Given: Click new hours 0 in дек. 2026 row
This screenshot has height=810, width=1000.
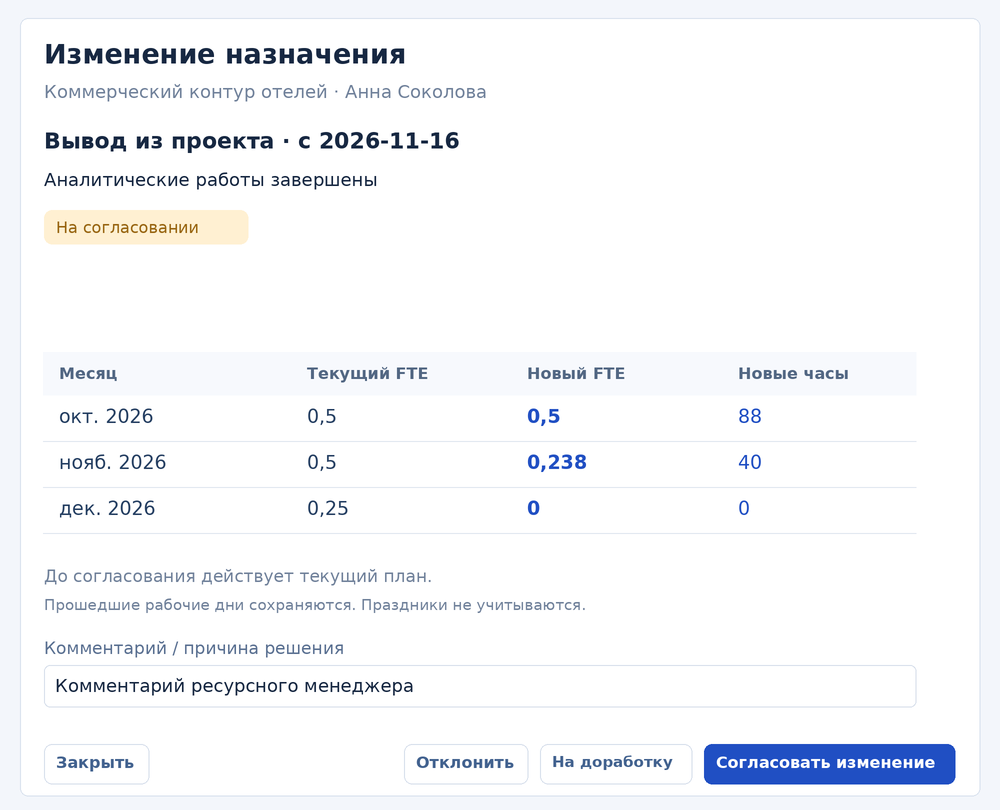Looking at the screenshot, I should [744, 508].
